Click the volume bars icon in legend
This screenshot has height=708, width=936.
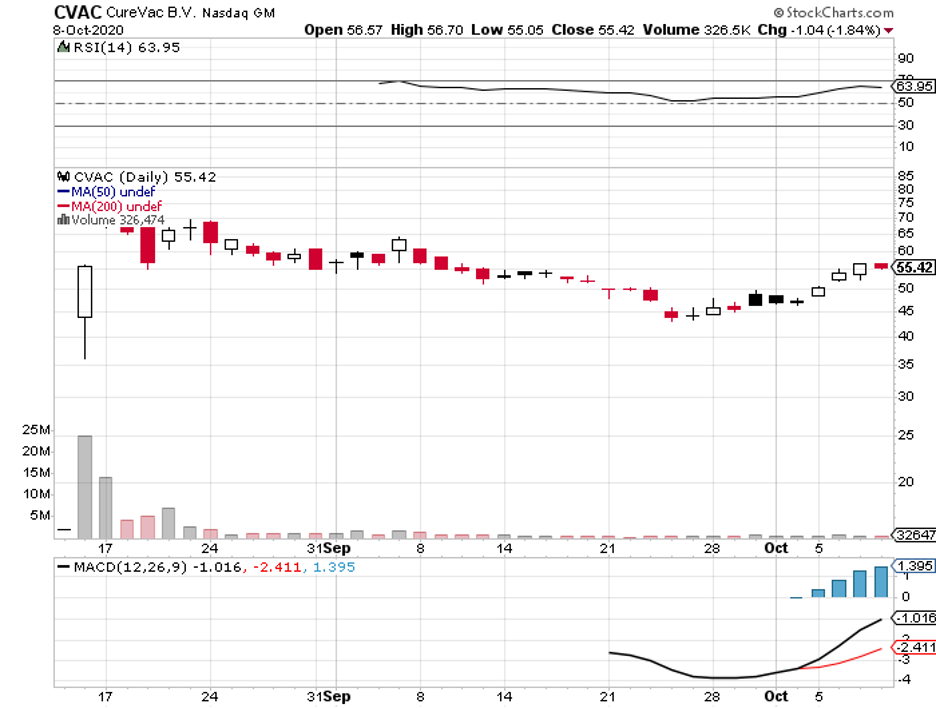(63, 220)
